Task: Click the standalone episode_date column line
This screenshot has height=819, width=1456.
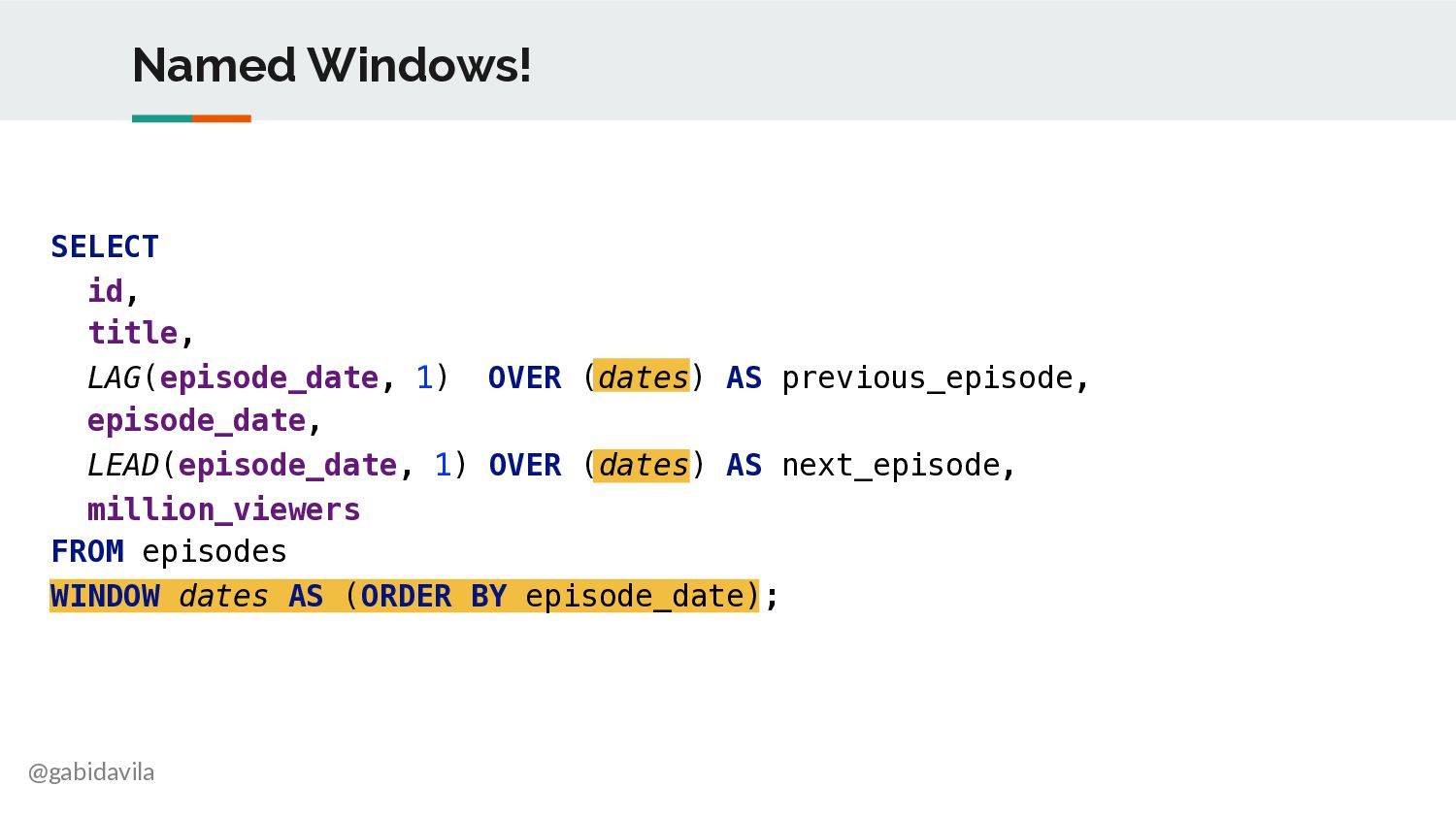Action: [197, 421]
